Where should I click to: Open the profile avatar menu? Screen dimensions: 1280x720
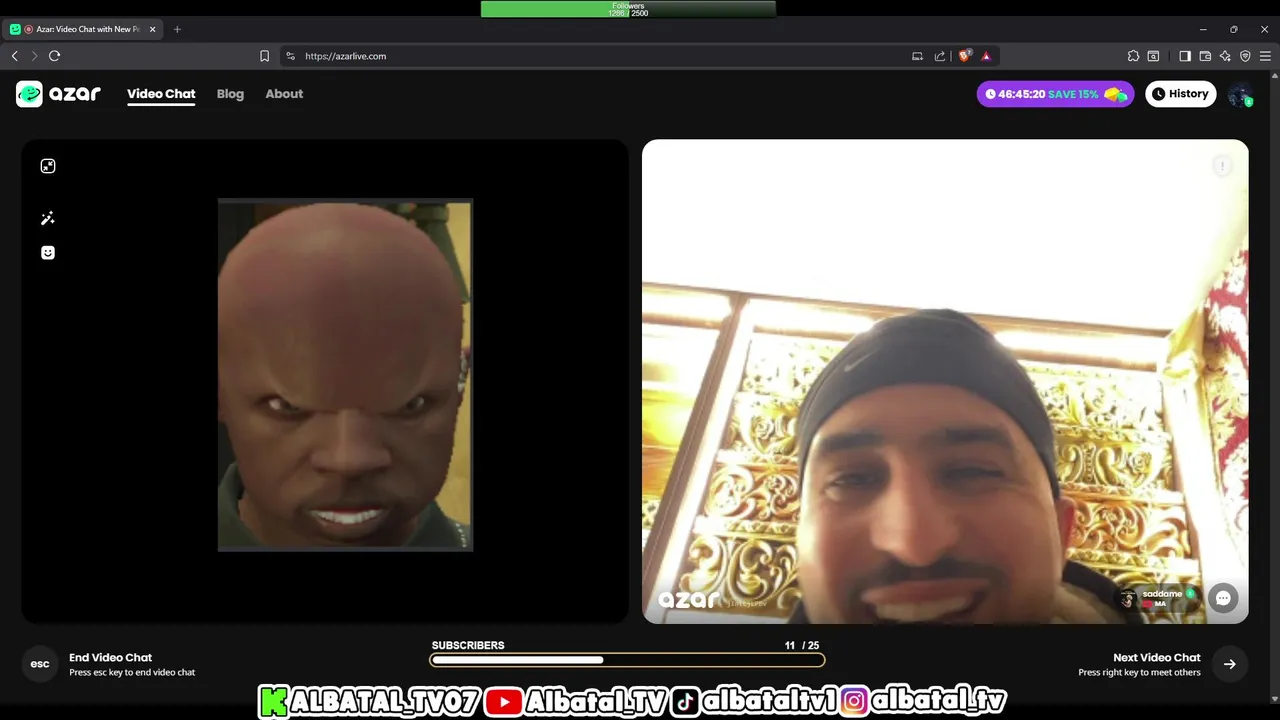click(x=1240, y=94)
